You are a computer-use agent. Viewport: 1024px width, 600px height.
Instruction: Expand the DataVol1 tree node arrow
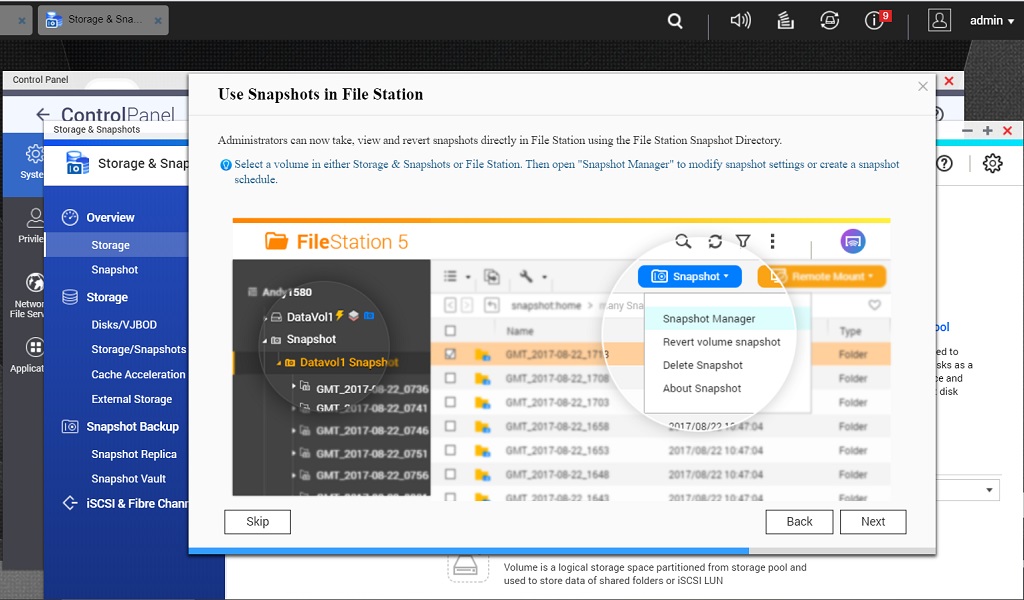[265, 318]
